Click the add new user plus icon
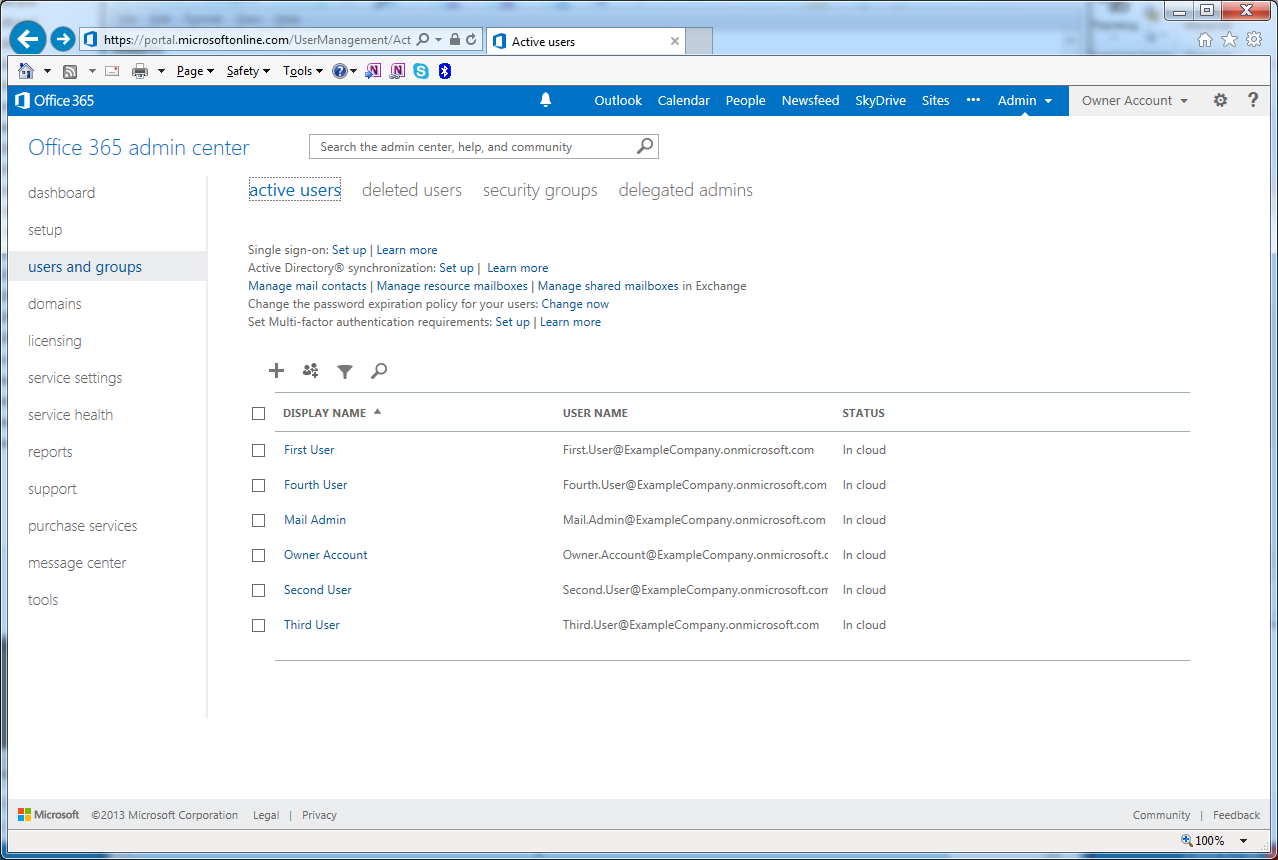Screen dimensions: 1278x860 pyautogui.click(x=277, y=371)
